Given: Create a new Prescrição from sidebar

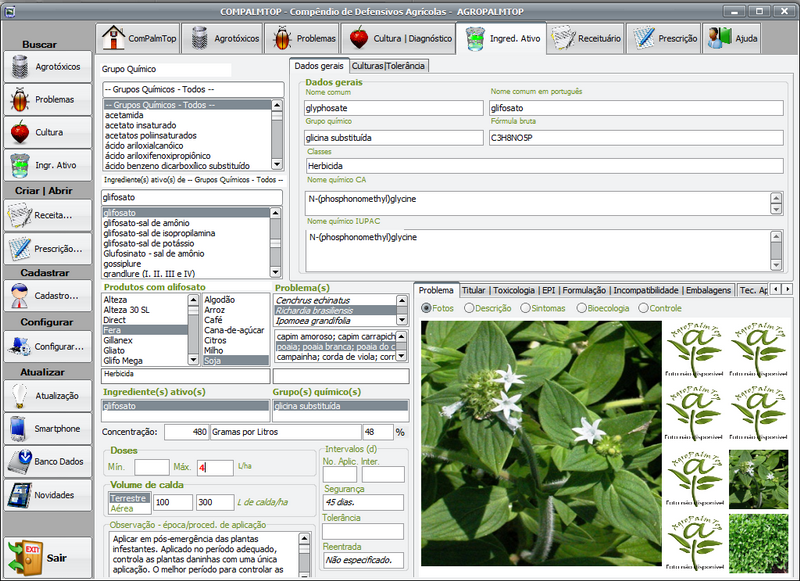Looking at the screenshot, I should [x=47, y=249].
